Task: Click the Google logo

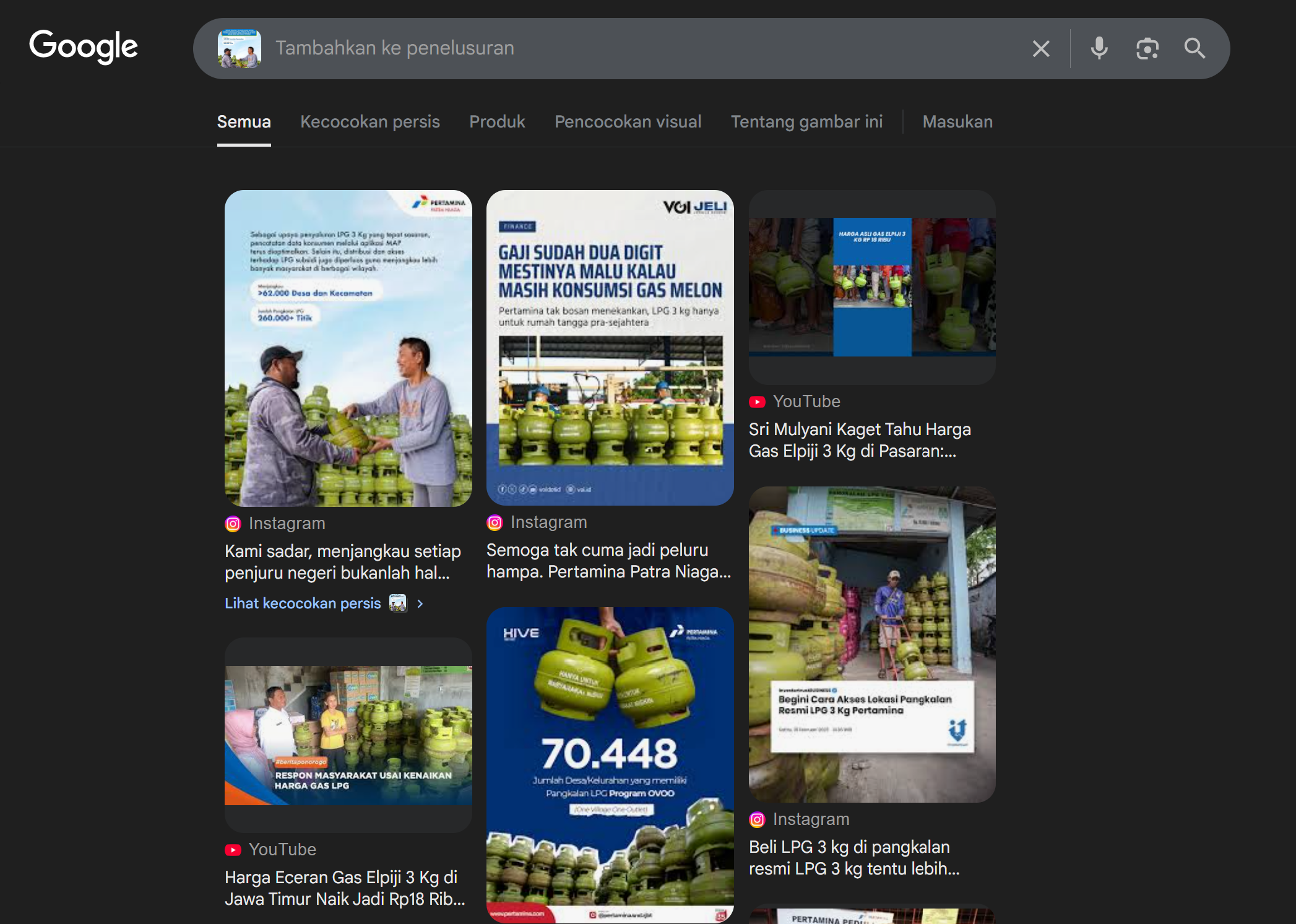Action: pos(84,47)
